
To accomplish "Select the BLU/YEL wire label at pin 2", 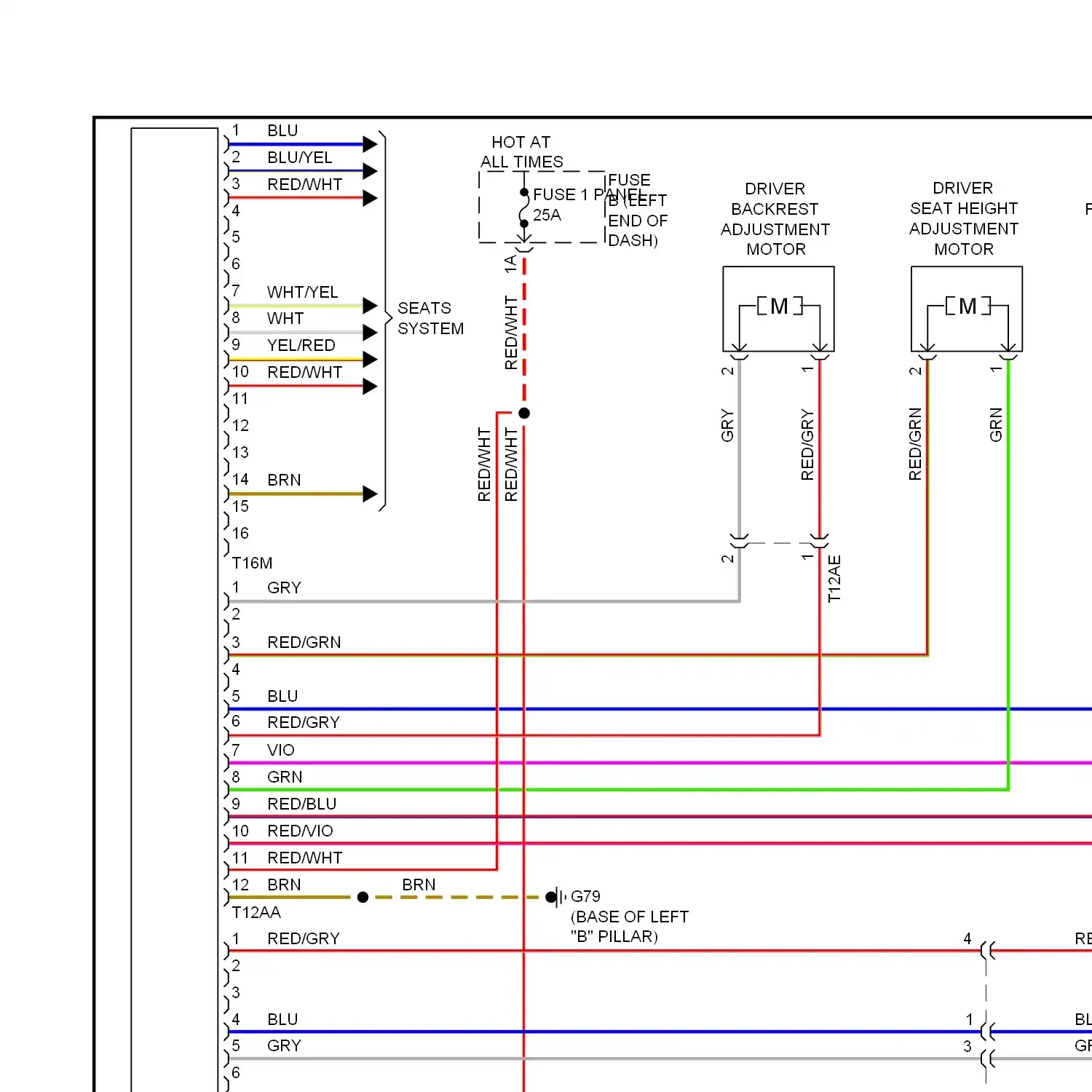I will 299,158.
